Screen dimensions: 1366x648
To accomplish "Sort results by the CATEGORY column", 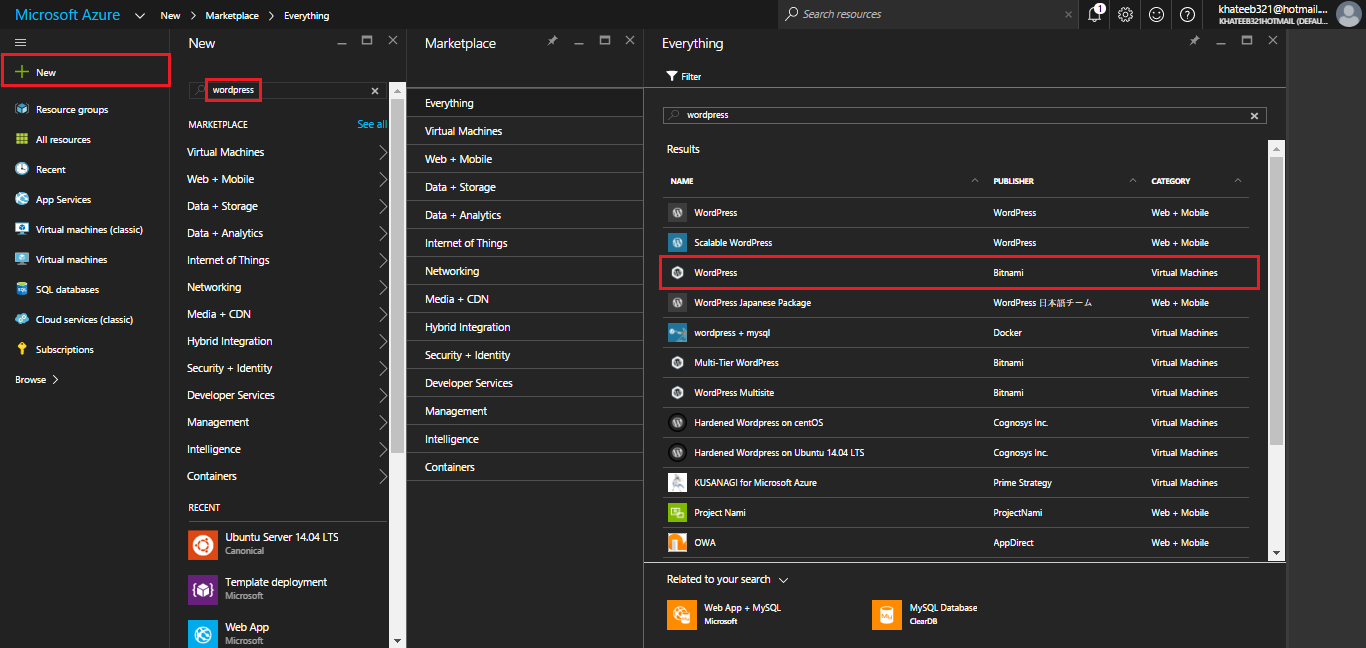I will pos(1171,181).
